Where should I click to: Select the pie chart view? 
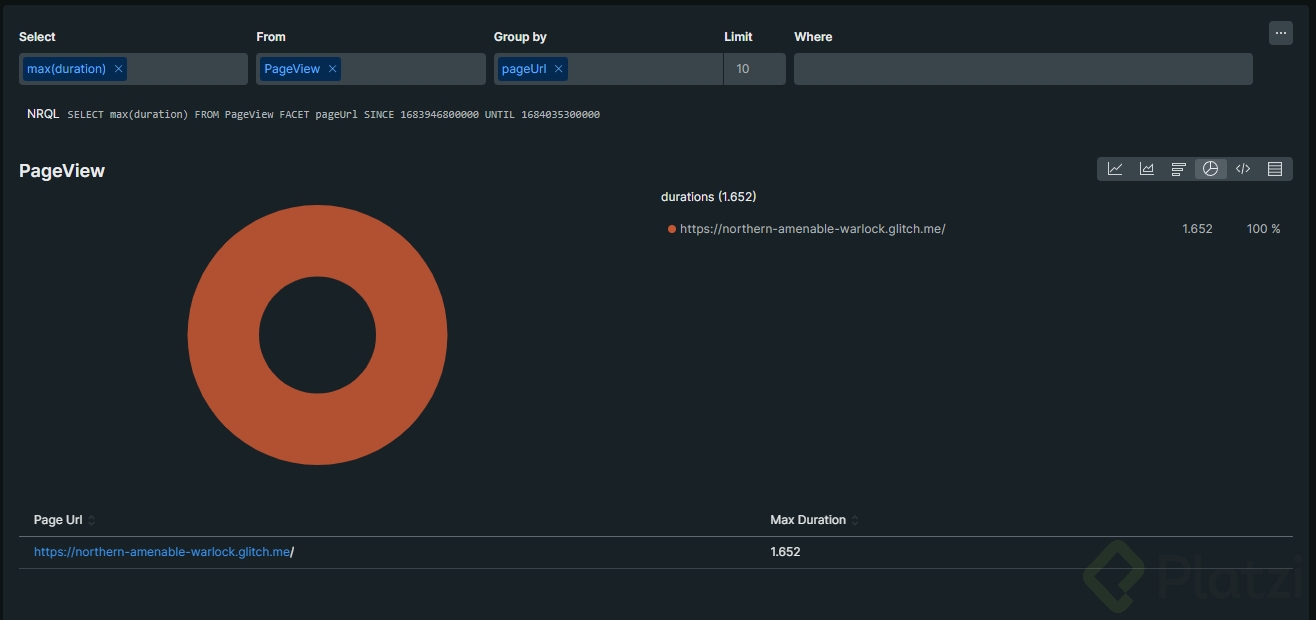point(1211,169)
